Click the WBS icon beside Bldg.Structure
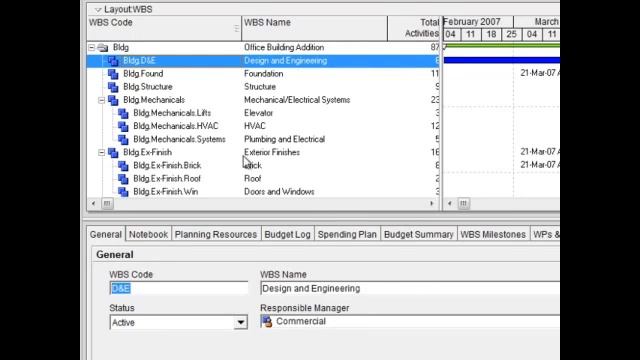 (113, 87)
